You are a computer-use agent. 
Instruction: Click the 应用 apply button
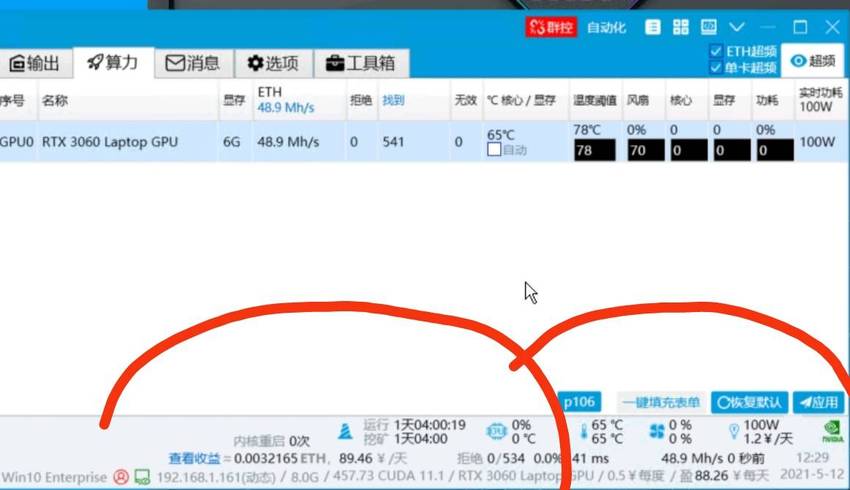(819, 402)
